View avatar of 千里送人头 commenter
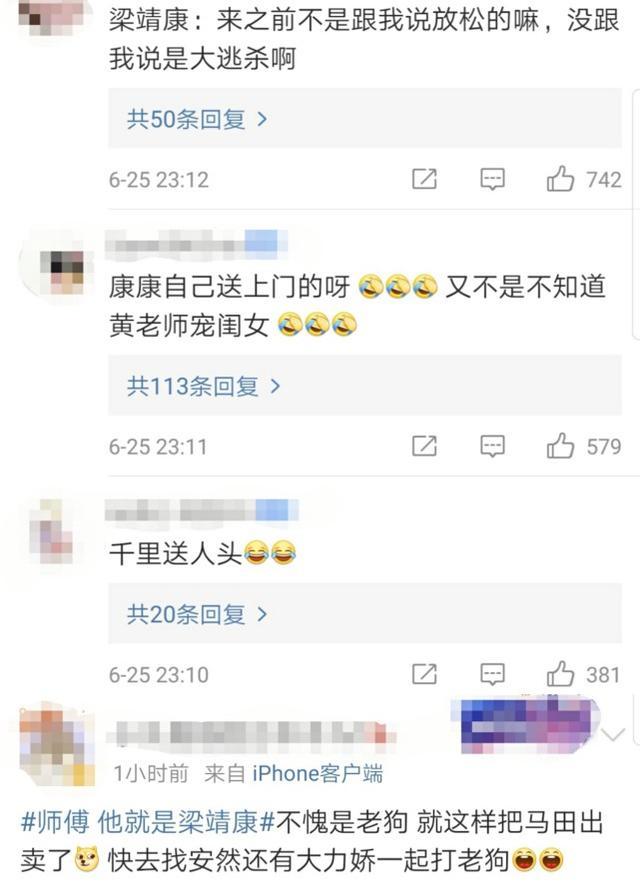The width and height of the screenshot is (640, 888). pos(52,532)
